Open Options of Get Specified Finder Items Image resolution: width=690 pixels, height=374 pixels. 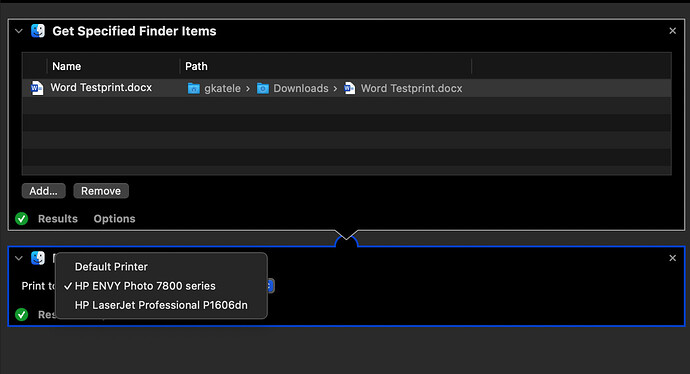pyautogui.click(x=114, y=219)
